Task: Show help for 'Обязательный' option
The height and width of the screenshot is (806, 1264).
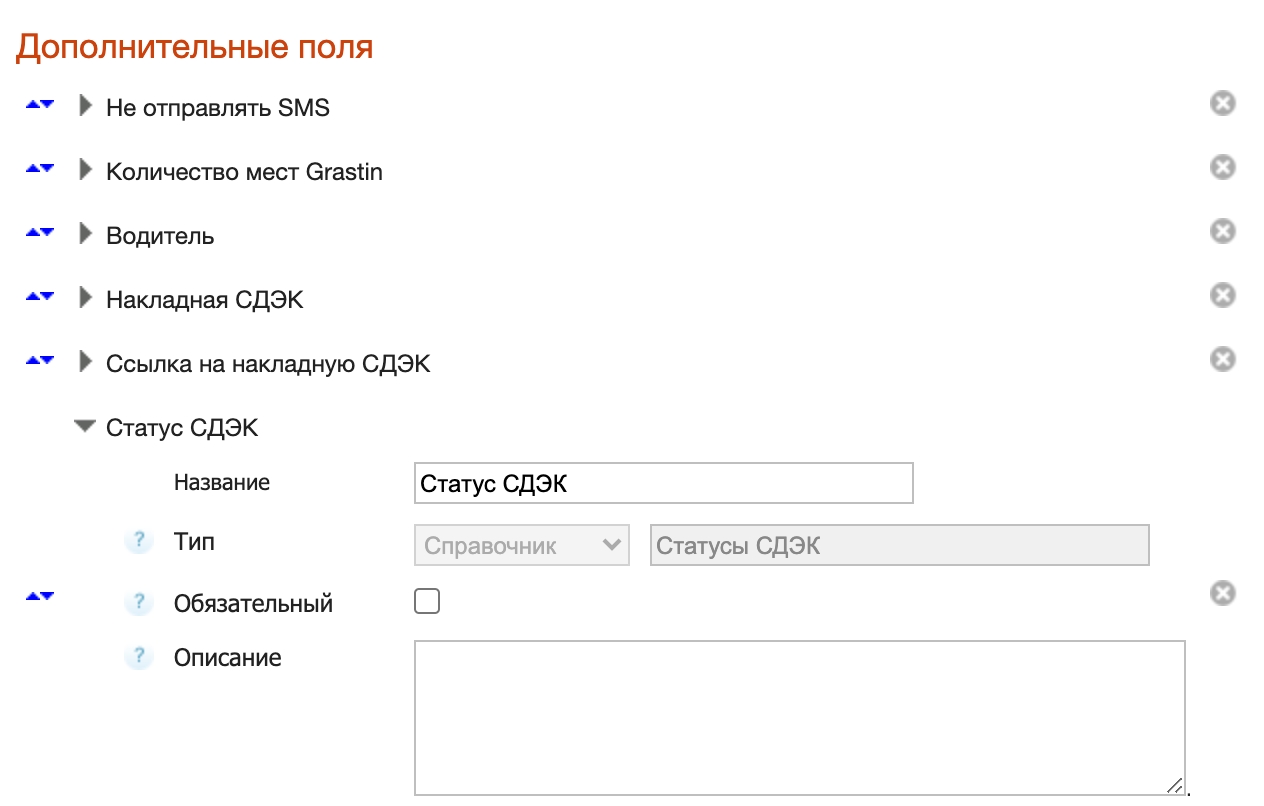Action: 139,603
